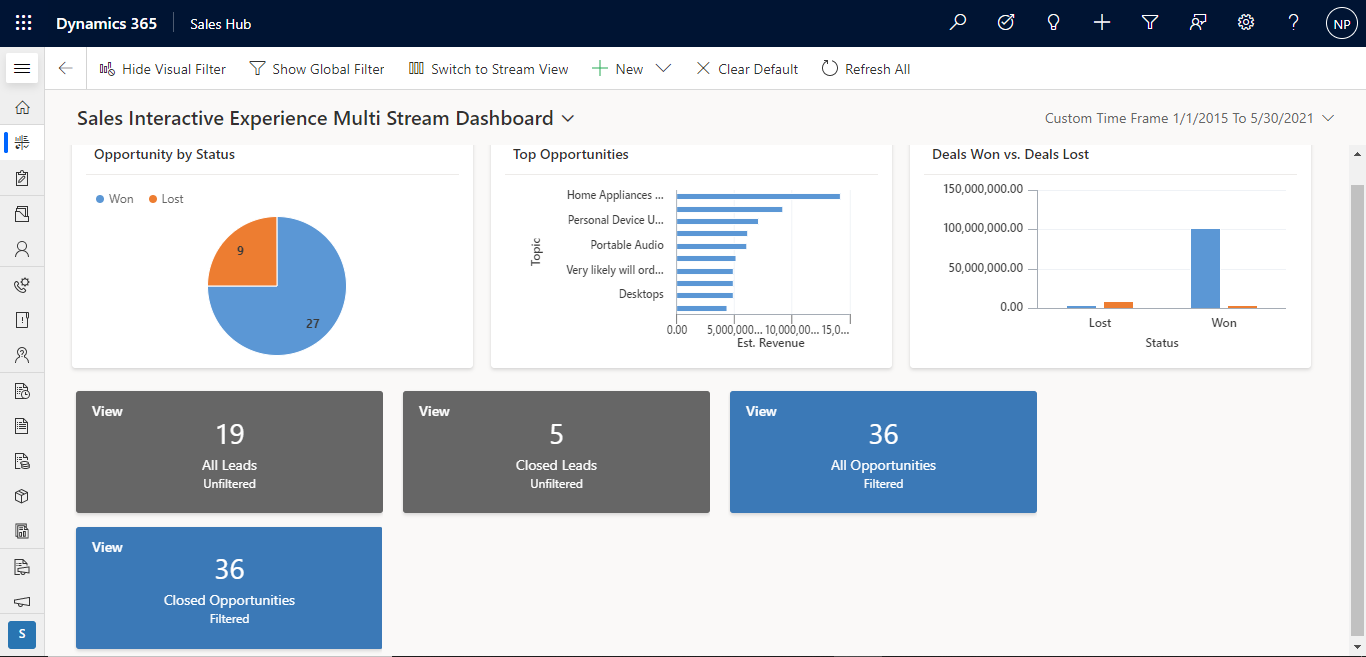1366x657 pixels.
Task: Click the tall blue bar above Won
Action: coord(1205,268)
